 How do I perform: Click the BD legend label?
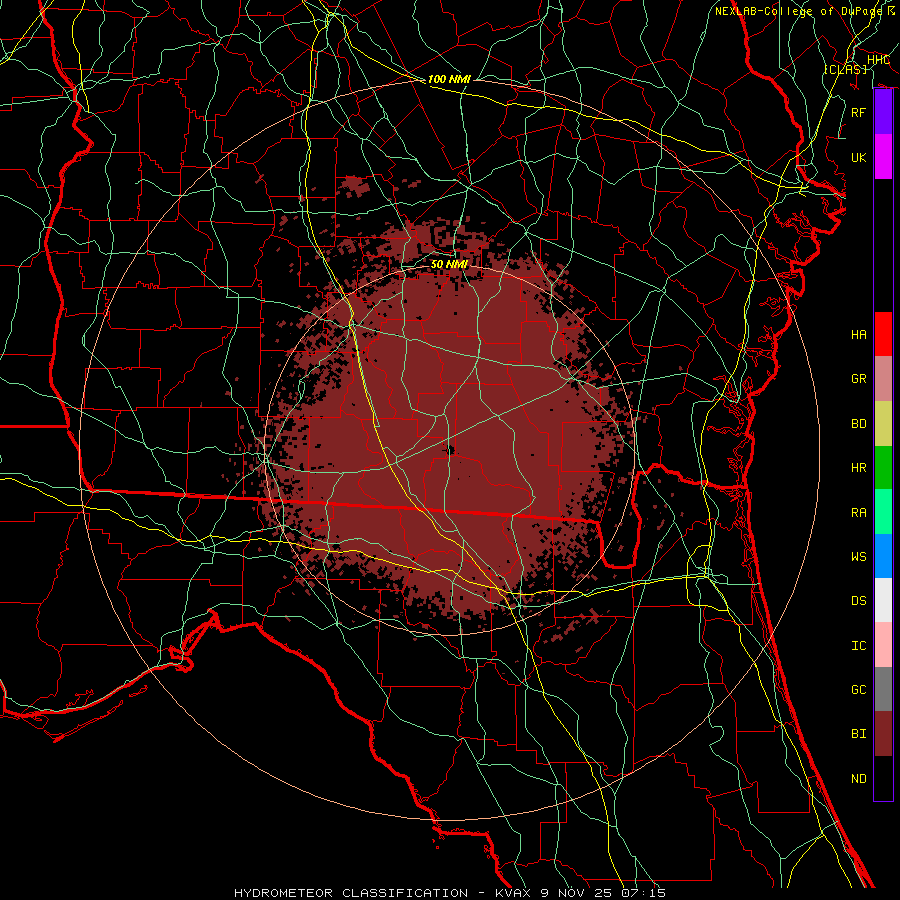(x=859, y=424)
